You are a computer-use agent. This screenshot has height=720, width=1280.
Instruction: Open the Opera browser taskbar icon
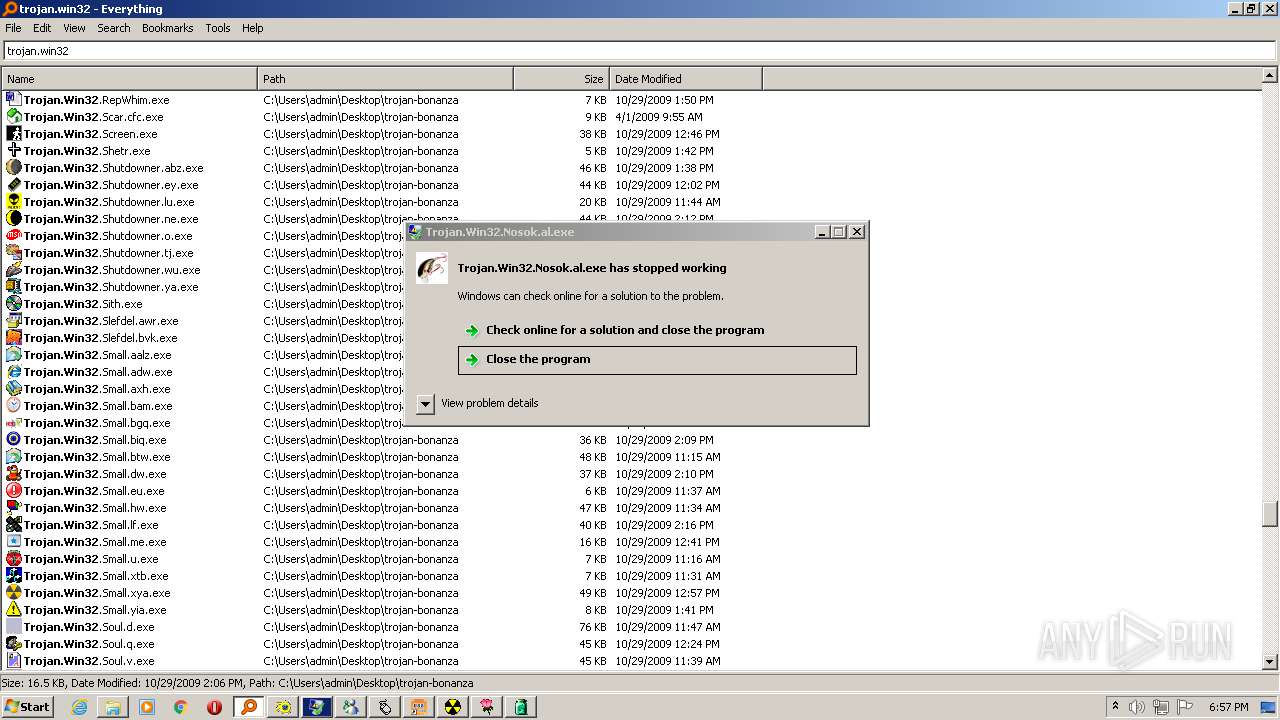(214, 707)
